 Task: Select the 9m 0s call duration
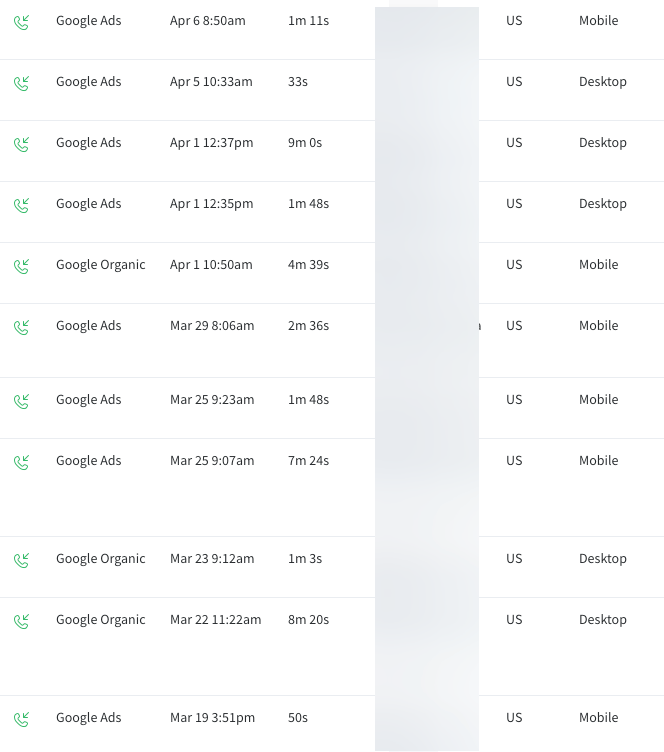304,143
